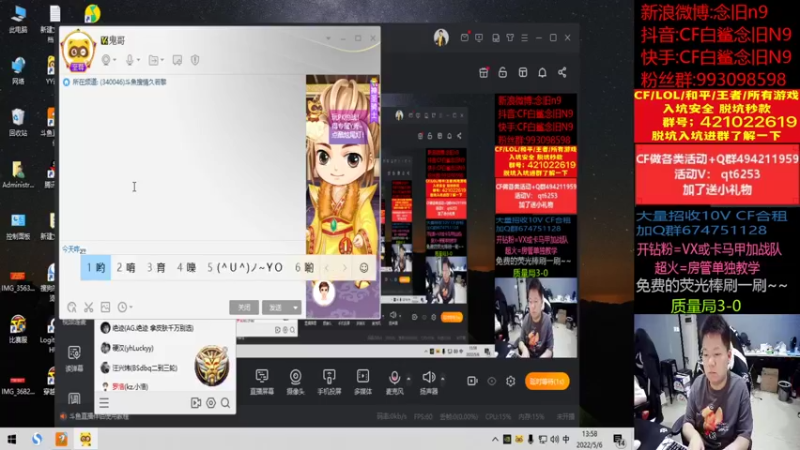Go to next IME candidate page
Screen dimensions: 800x450
(345, 268)
